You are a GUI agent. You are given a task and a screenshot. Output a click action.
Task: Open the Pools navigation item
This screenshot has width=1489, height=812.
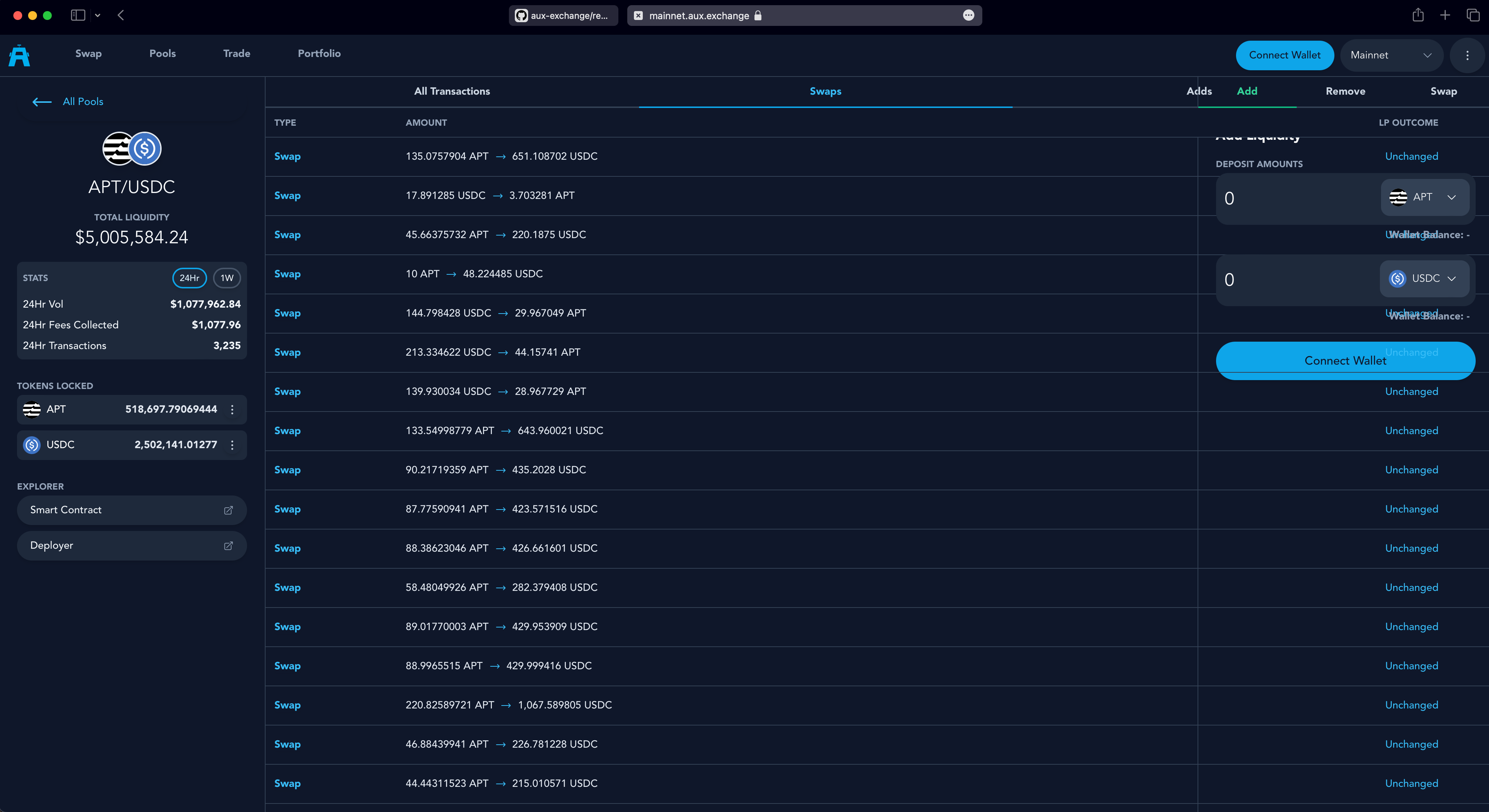pyautogui.click(x=162, y=54)
